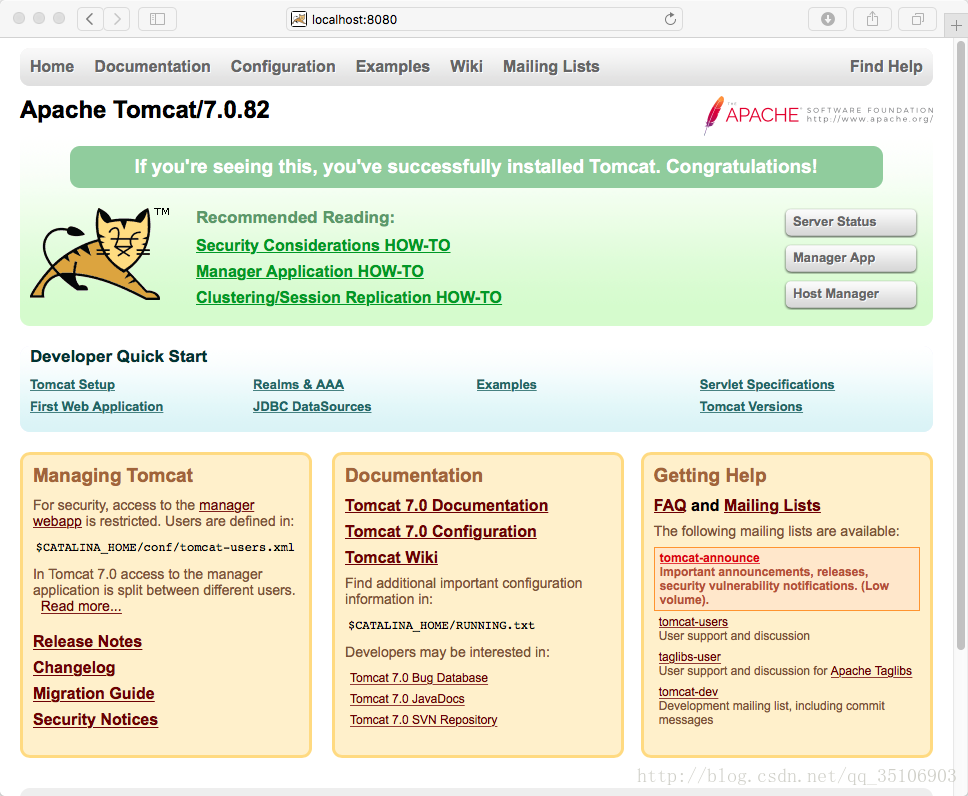Open the Documentation nav item

point(152,66)
